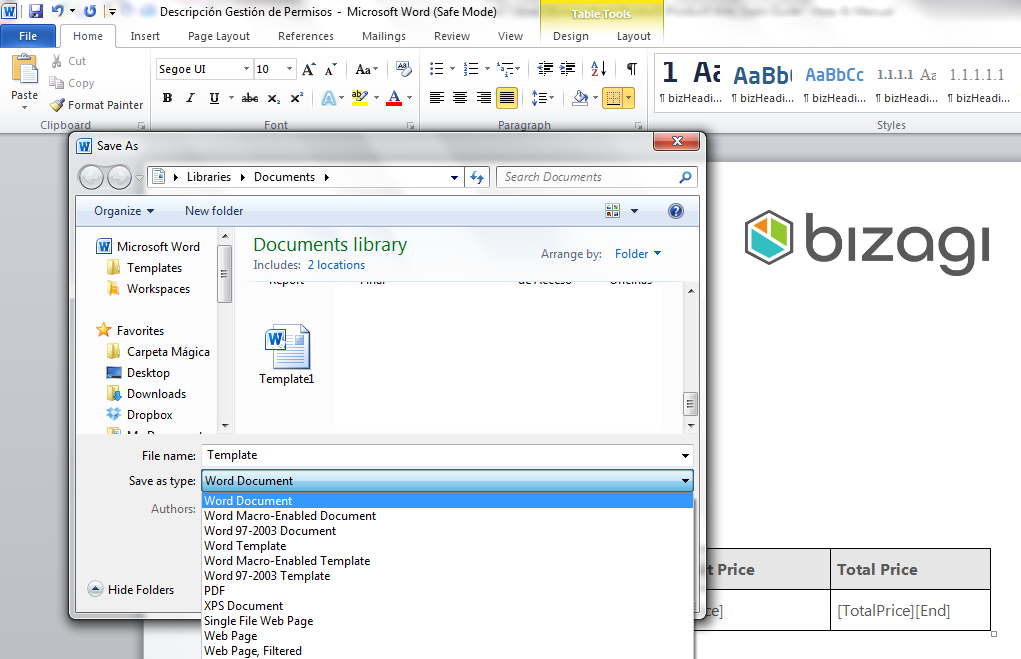Click Bullets list icon
The width and height of the screenshot is (1021, 659).
click(x=436, y=69)
